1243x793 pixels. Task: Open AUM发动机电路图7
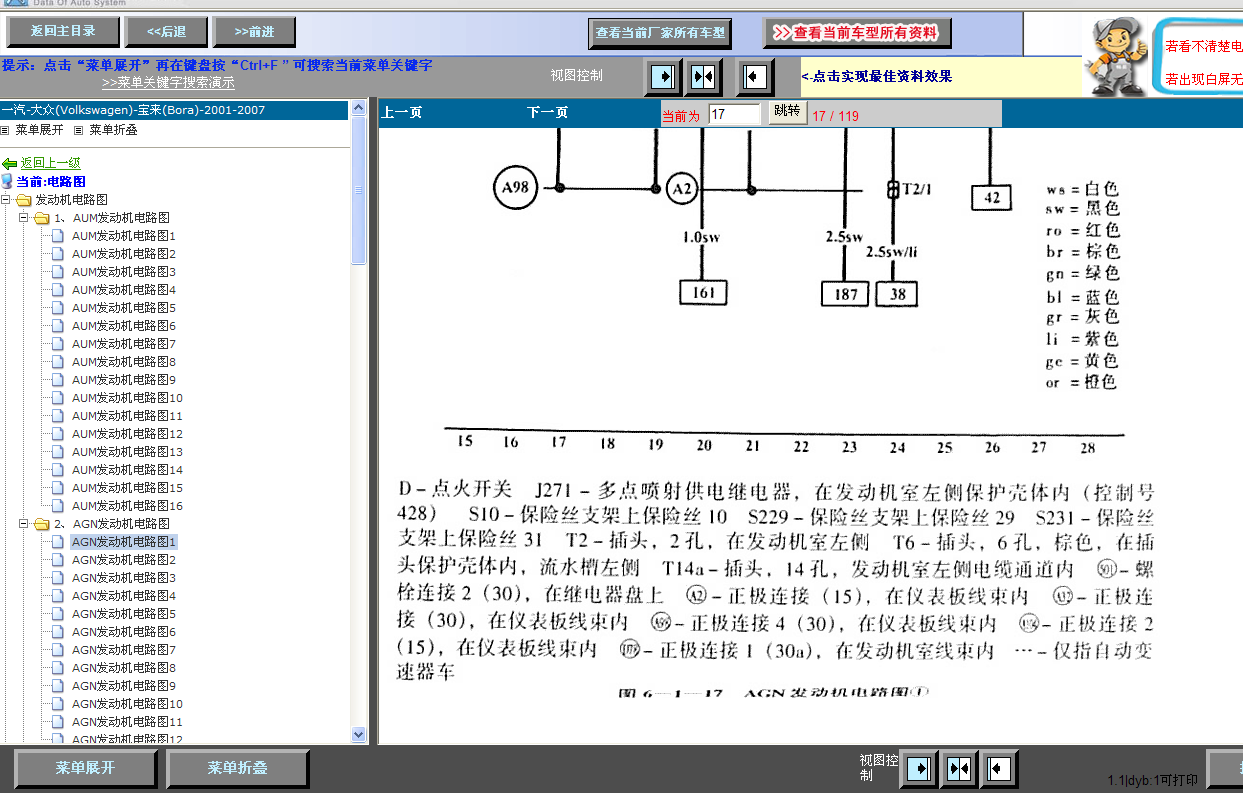tap(123, 344)
